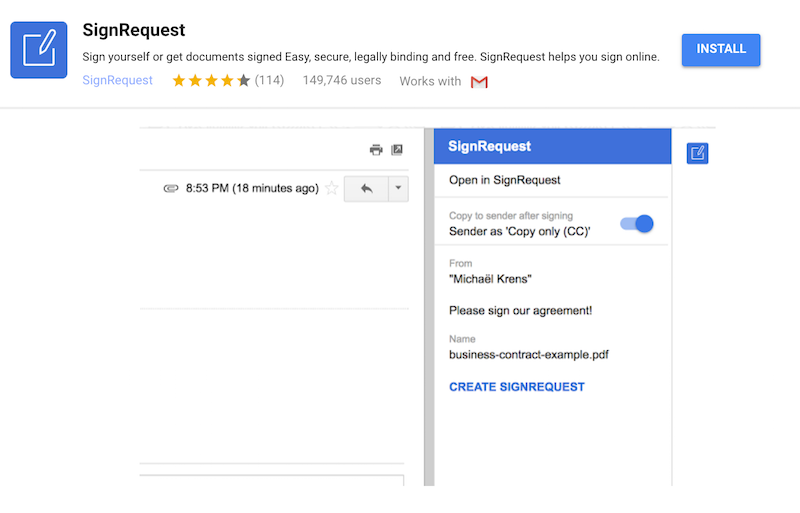Reply using the reply arrow button
This screenshot has height=513, width=800.
(366, 189)
